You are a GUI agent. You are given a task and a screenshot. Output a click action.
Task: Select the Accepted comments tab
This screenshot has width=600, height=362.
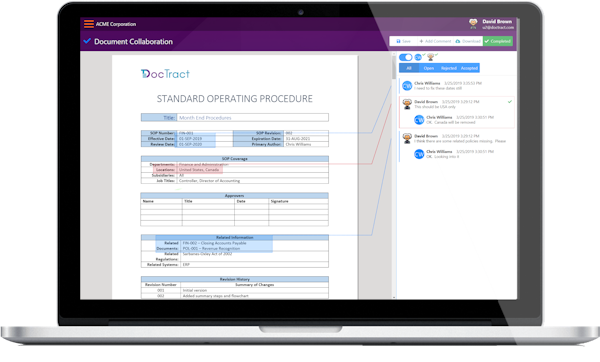tap(469, 68)
